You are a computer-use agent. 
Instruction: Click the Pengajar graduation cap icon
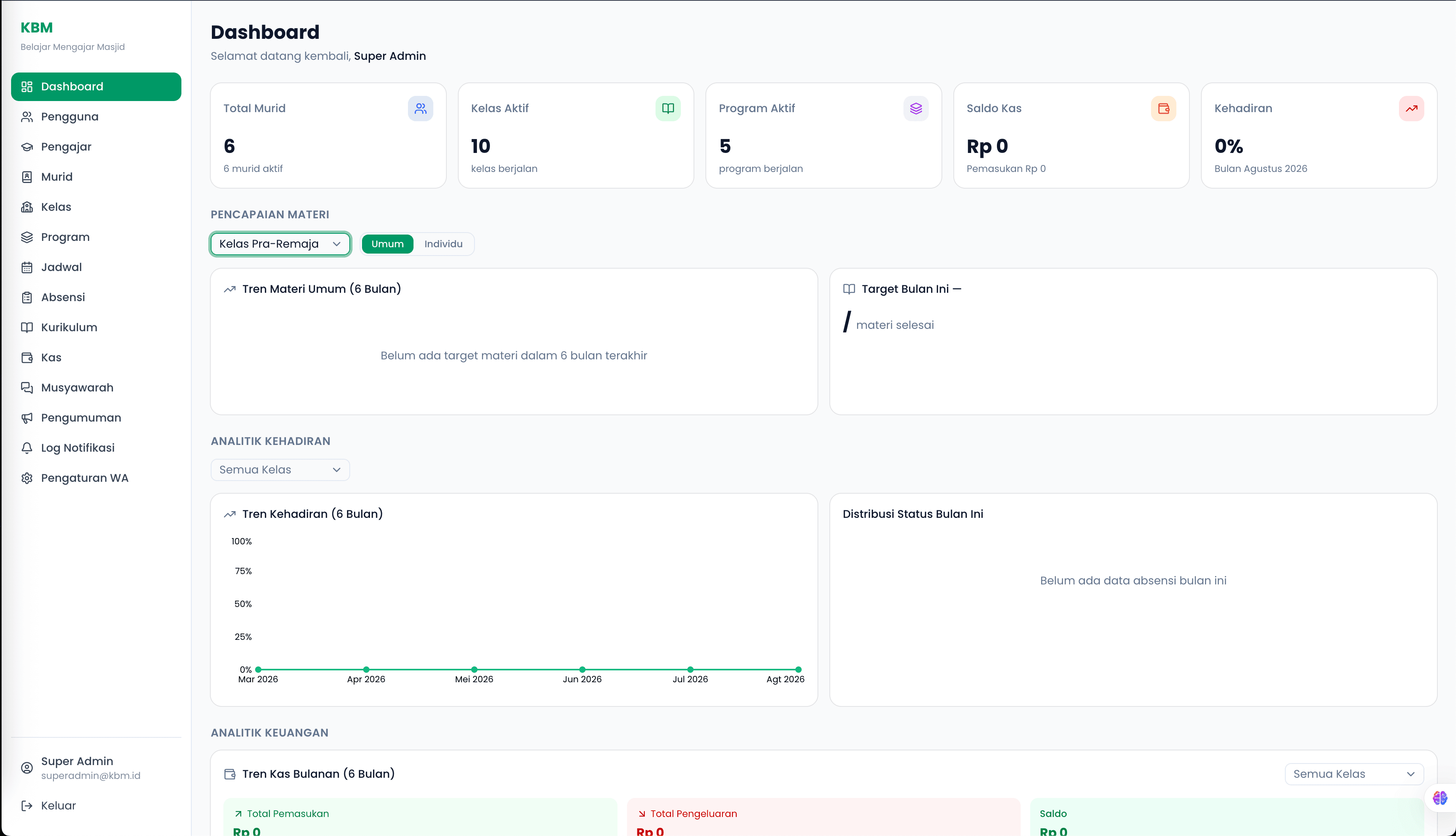27,147
